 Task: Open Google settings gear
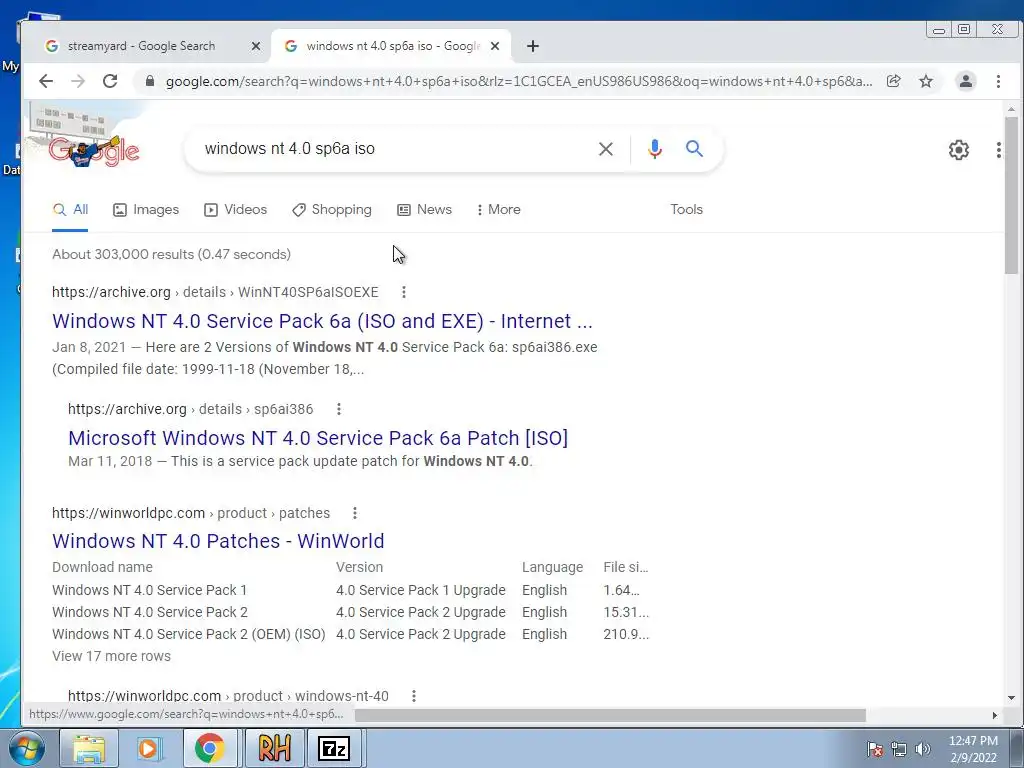pyautogui.click(x=959, y=150)
